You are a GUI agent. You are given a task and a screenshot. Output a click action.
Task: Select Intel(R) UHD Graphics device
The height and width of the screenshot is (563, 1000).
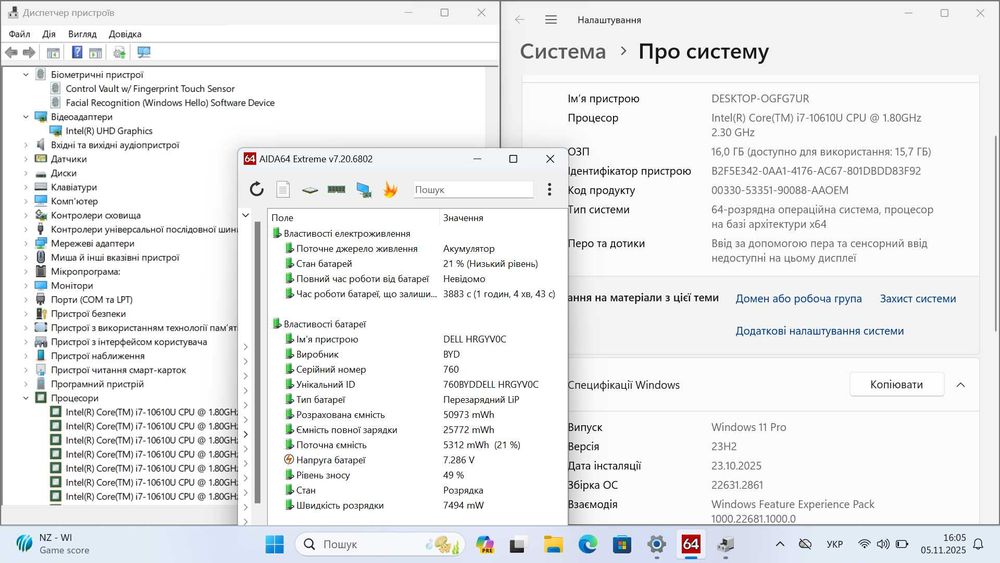[109, 131]
